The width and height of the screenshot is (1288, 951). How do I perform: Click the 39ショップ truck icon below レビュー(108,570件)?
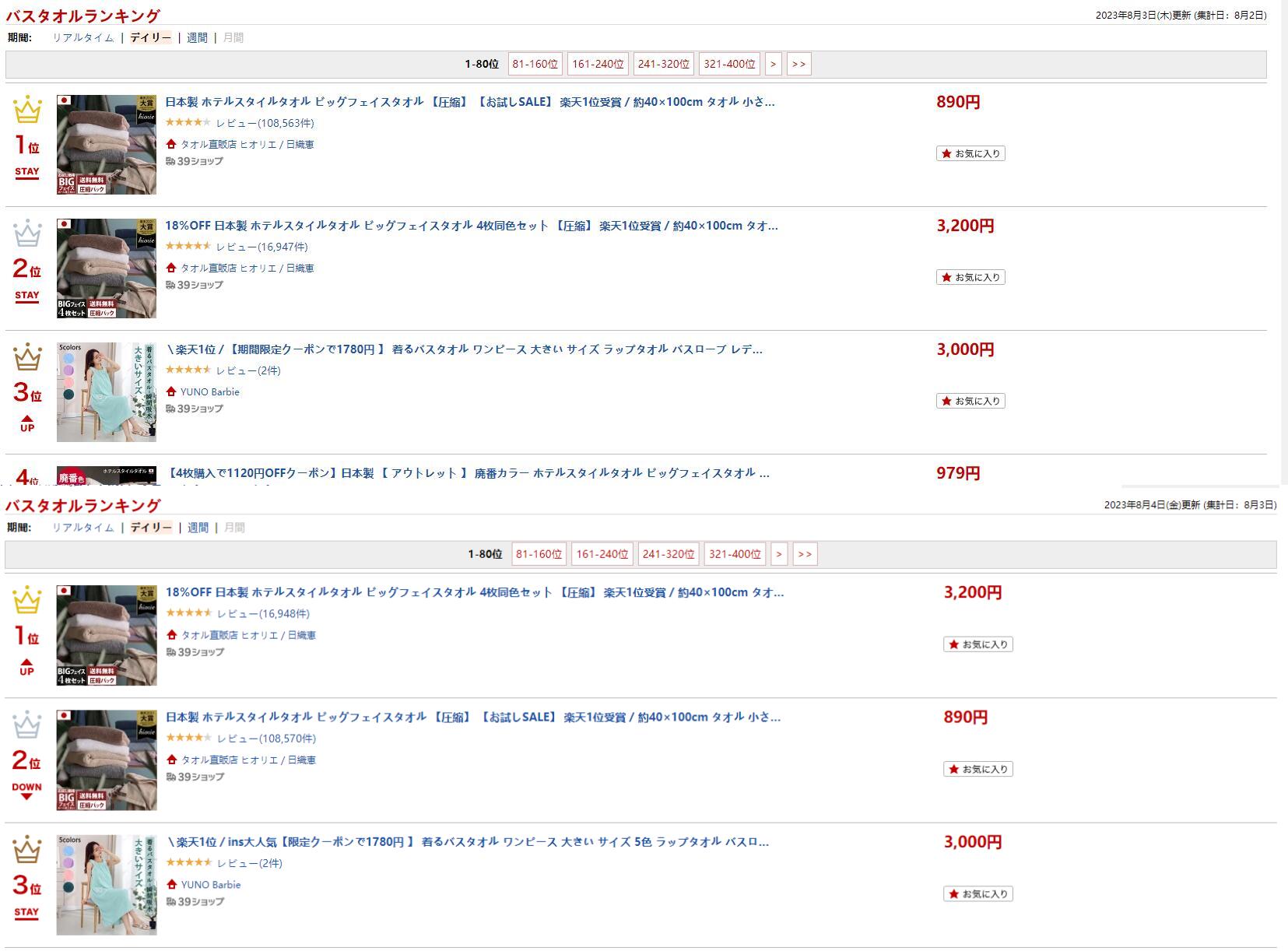(171, 777)
